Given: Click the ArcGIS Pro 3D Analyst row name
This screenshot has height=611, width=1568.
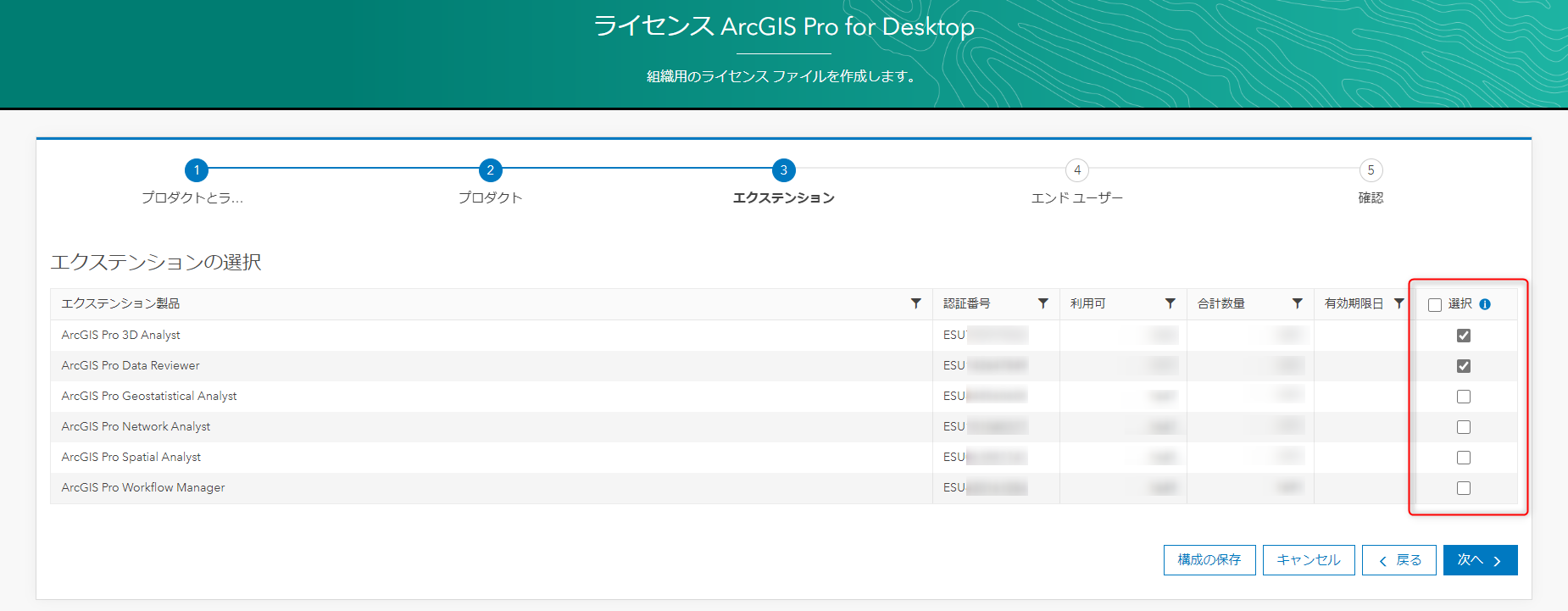Looking at the screenshot, I should [121, 335].
